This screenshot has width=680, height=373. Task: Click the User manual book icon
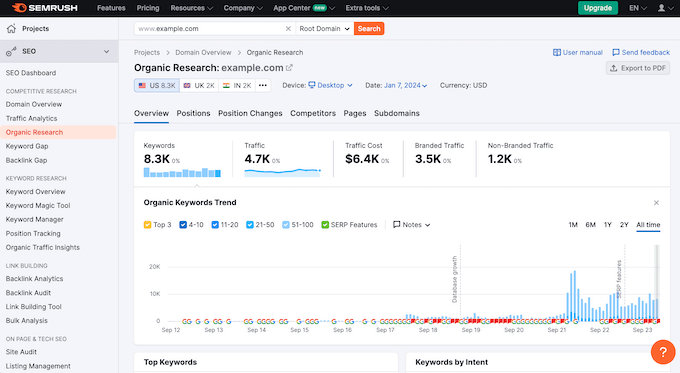556,52
